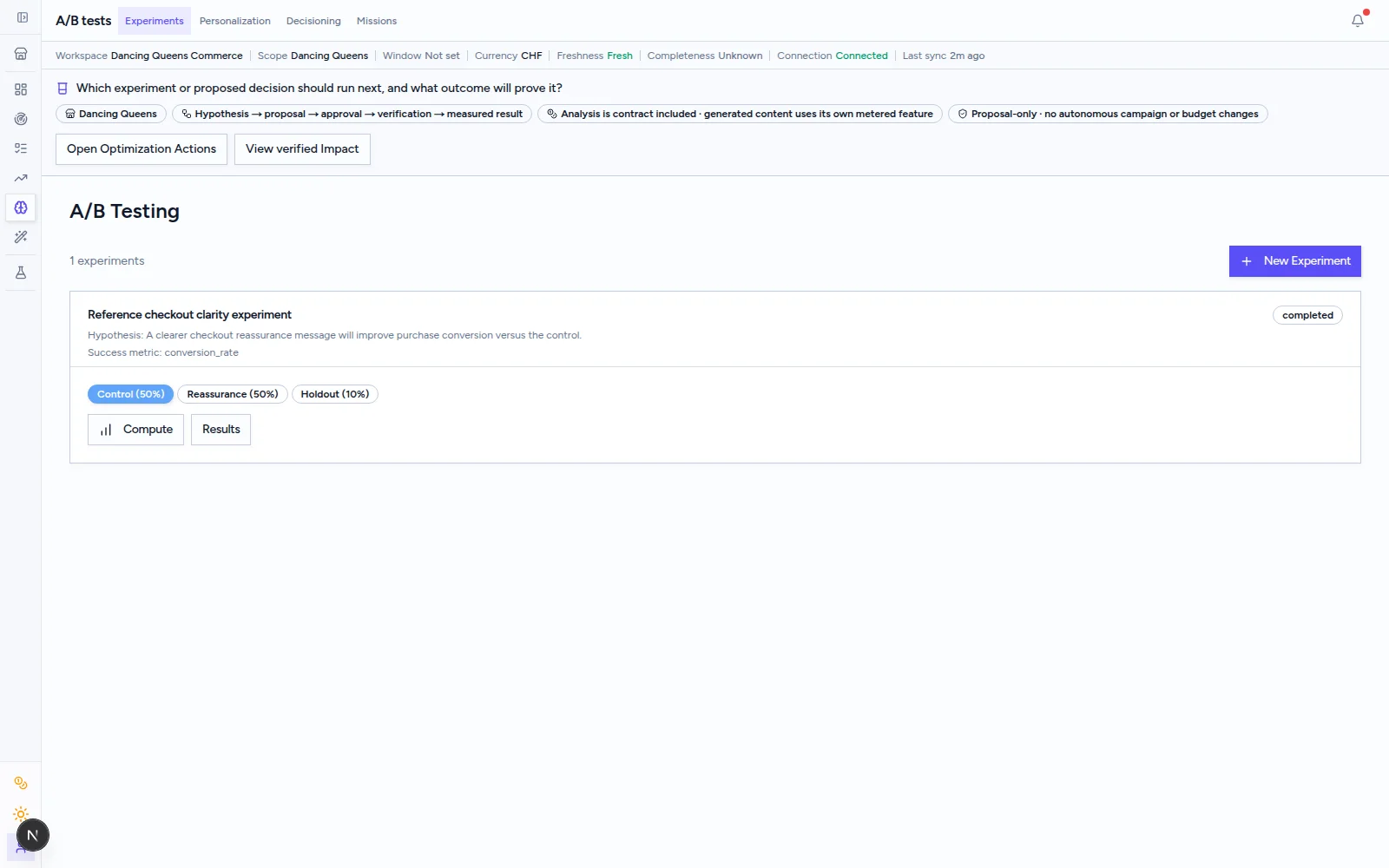Open the lab flask sidebar icon

click(21, 273)
